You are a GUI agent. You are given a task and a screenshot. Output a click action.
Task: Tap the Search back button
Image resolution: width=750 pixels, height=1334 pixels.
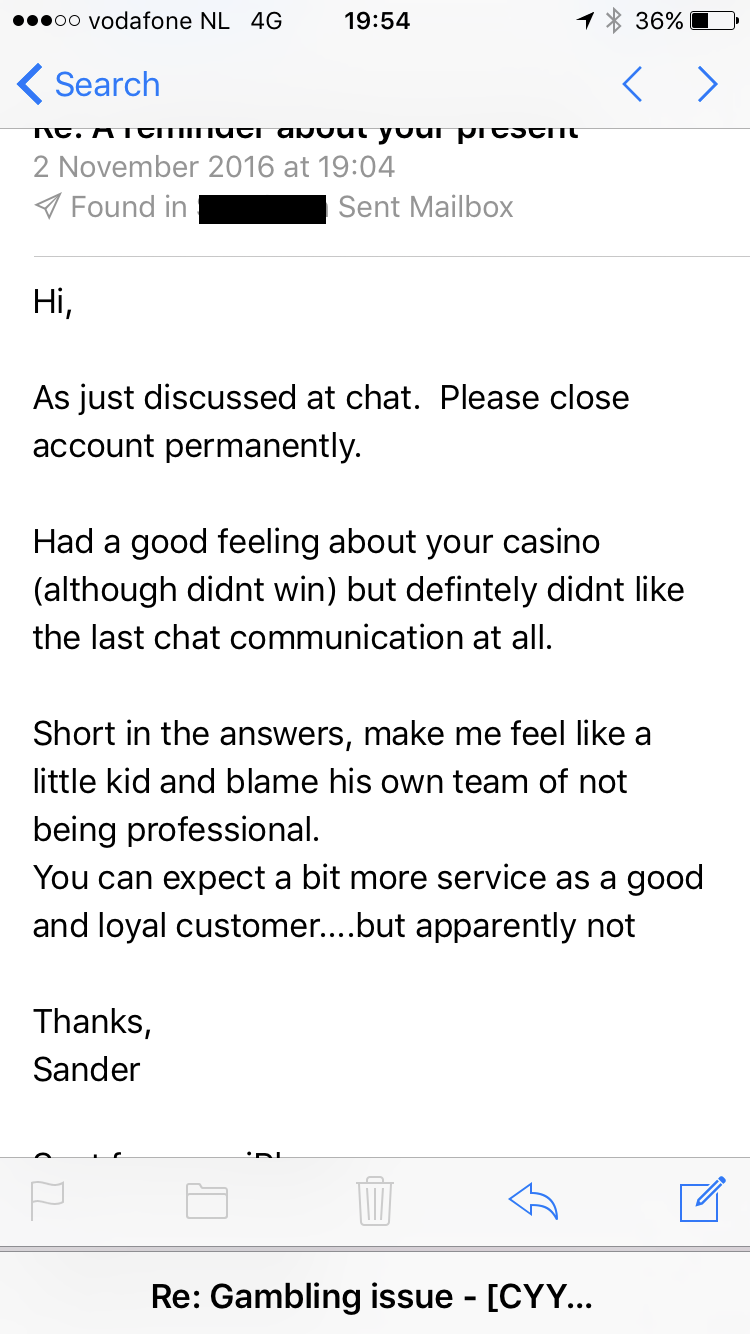pos(88,85)
